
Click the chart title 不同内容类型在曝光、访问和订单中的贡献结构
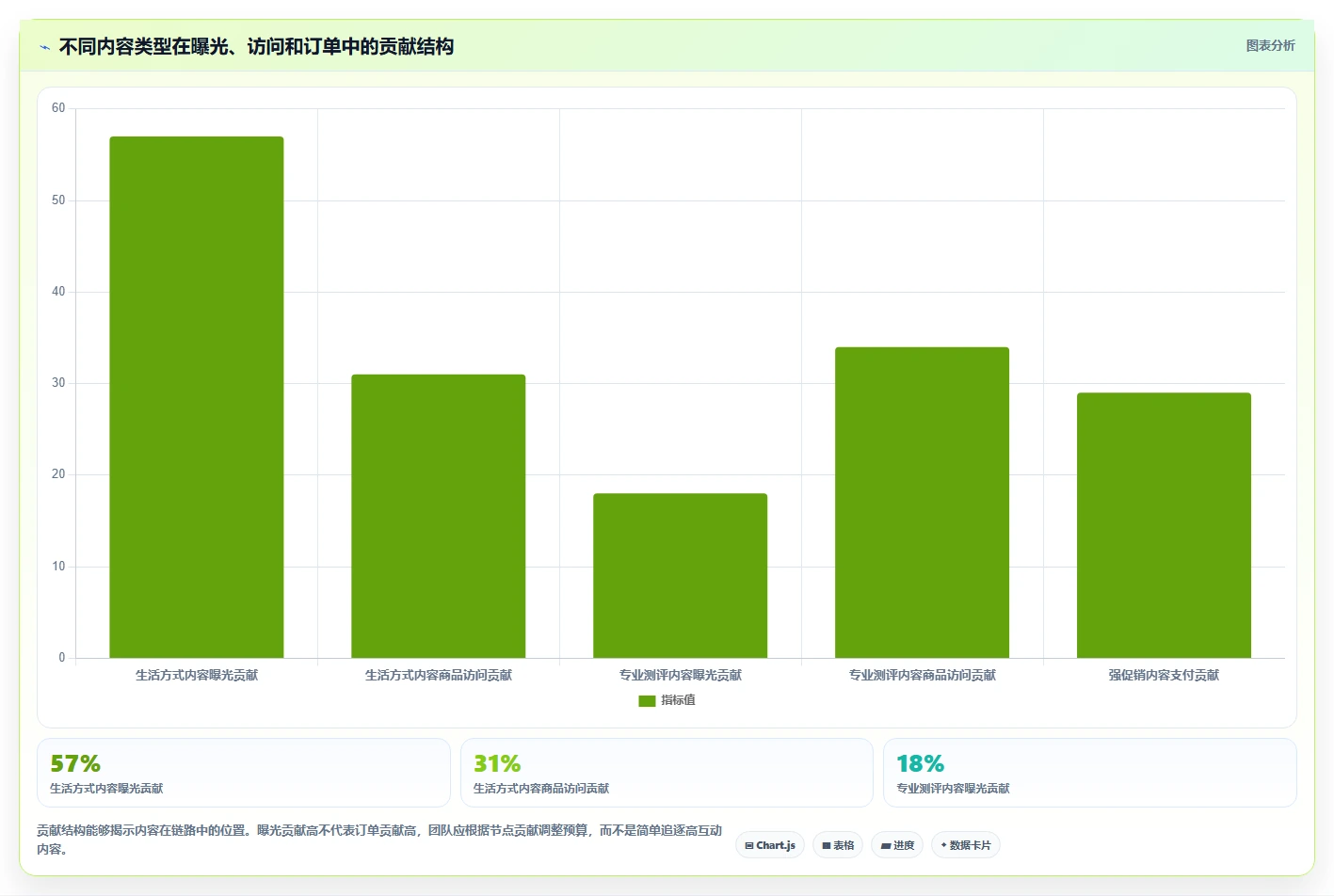tap(256, 47)
